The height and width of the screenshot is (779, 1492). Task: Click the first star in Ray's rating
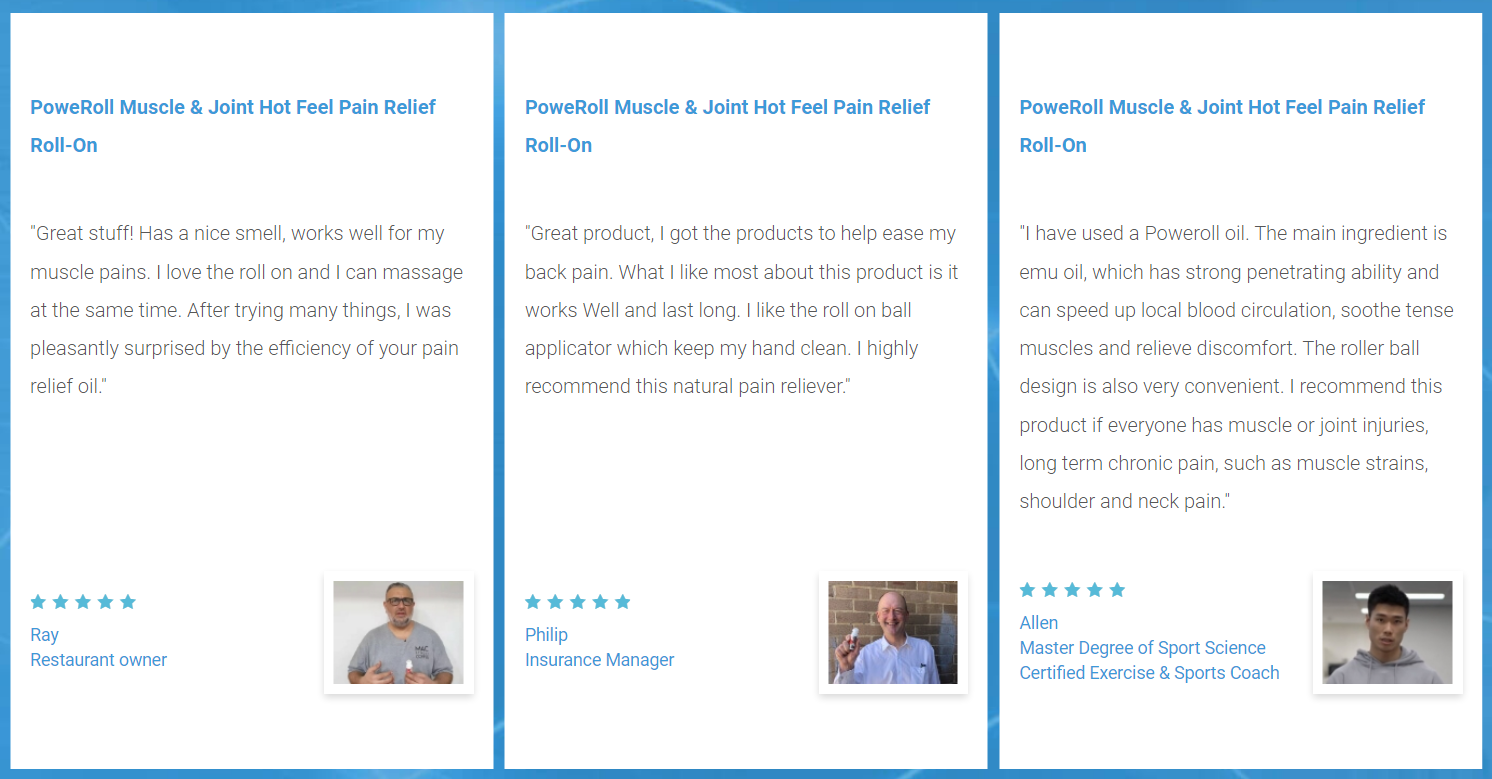click(38, 602)
